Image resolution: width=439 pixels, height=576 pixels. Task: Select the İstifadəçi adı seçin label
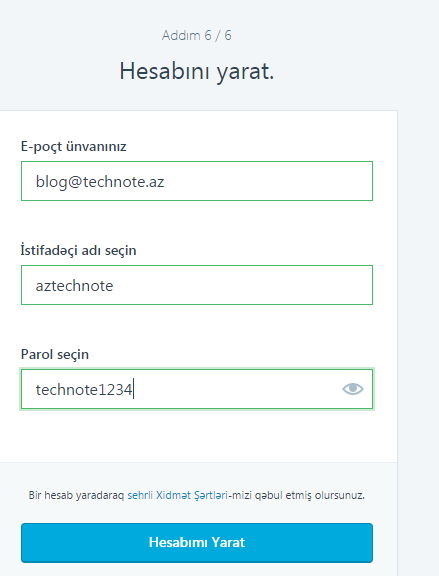tap(78, 251)
